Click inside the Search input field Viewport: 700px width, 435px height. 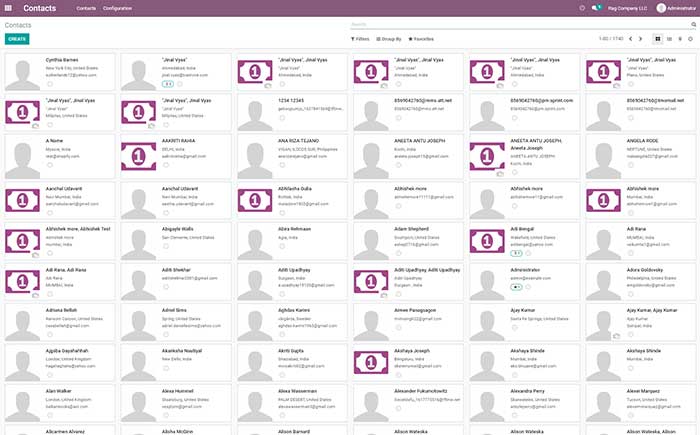coord(520,25)
